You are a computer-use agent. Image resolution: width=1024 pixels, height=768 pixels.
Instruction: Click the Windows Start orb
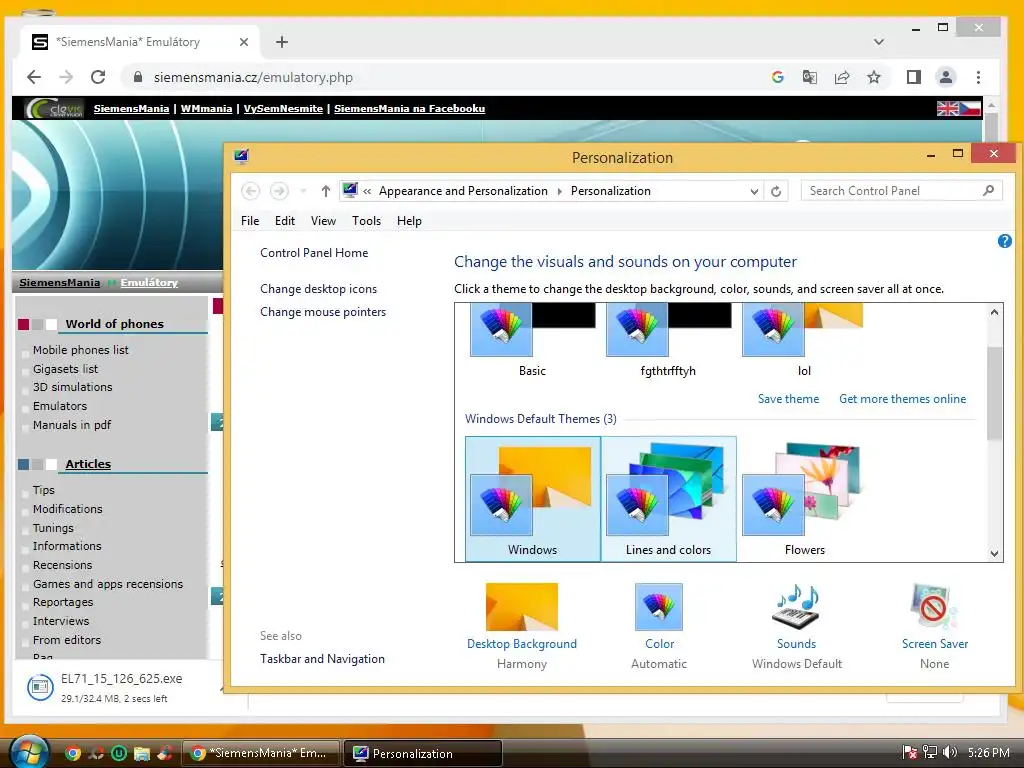point(28,752)
